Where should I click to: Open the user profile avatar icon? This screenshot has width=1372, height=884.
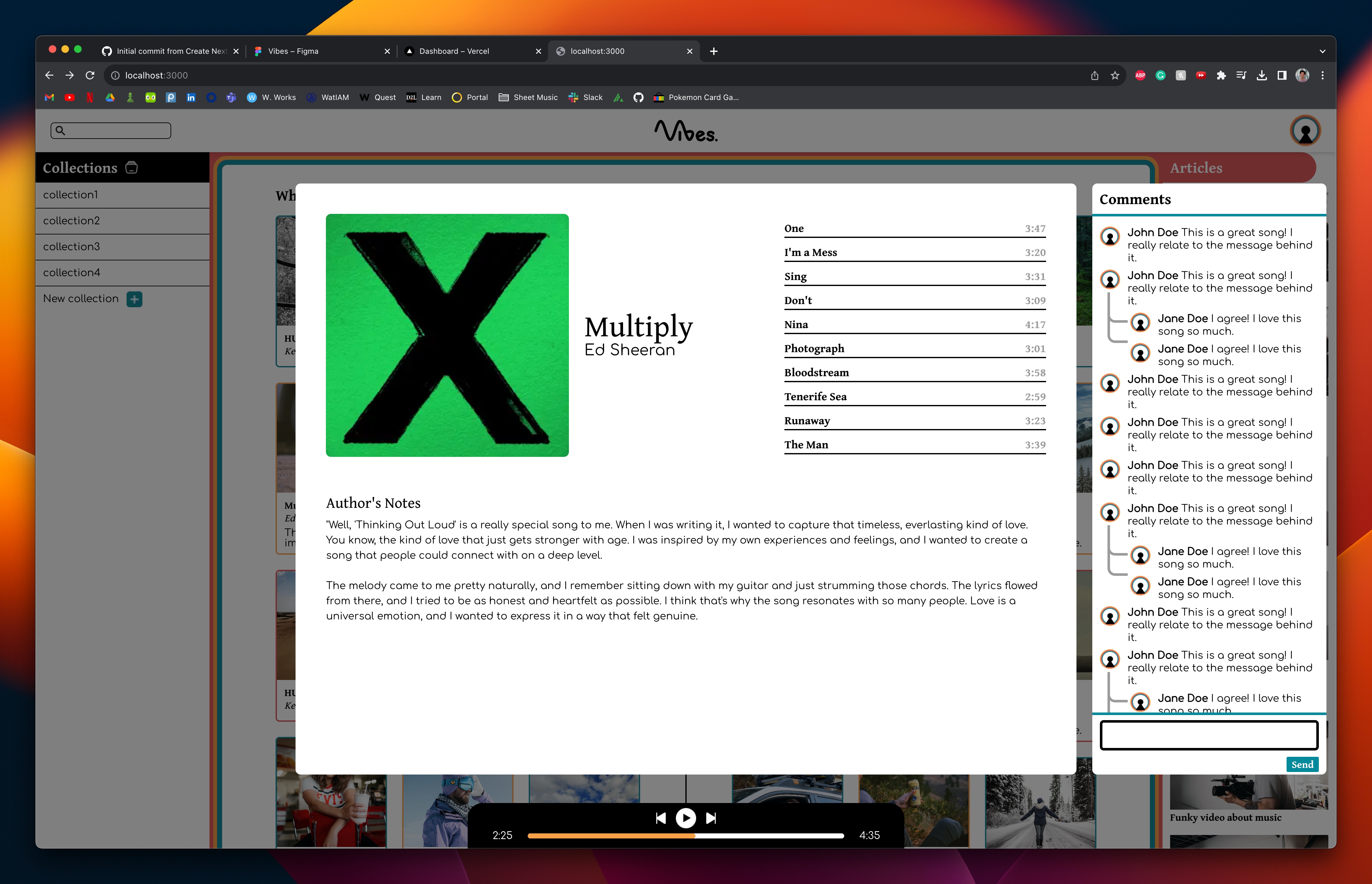coord(1305,131)
